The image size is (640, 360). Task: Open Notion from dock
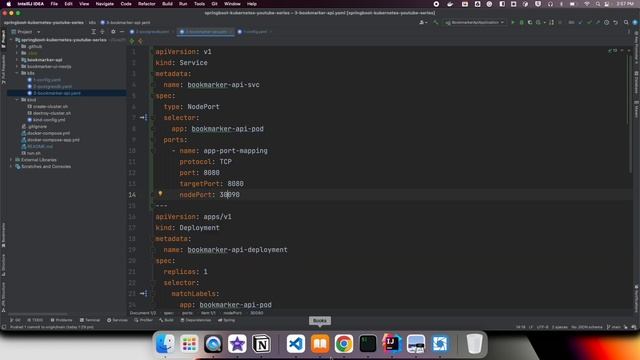pyautogui.click(x=261, y=344)
